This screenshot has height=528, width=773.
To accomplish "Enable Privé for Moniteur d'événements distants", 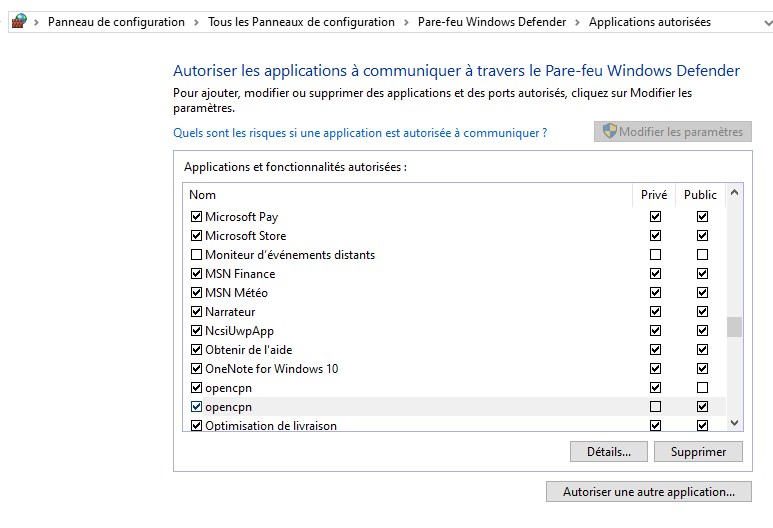I will point(655,254).
